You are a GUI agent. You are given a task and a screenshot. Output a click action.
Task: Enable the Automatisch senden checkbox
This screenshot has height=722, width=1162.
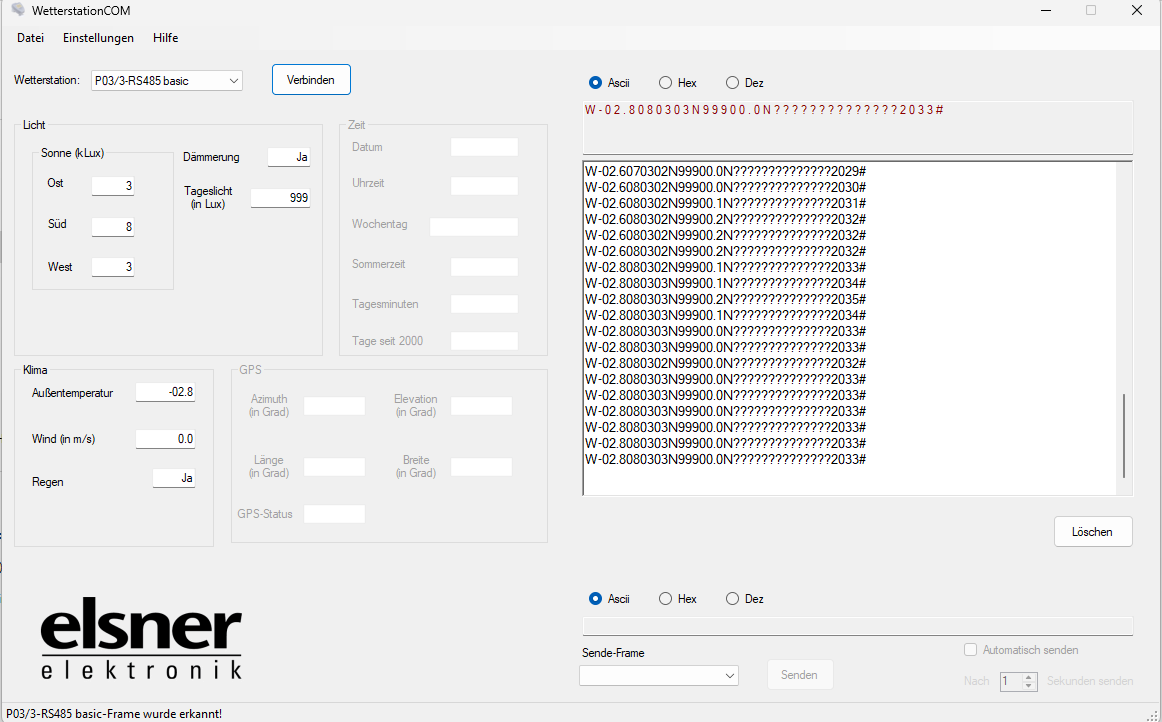point(970,650)
